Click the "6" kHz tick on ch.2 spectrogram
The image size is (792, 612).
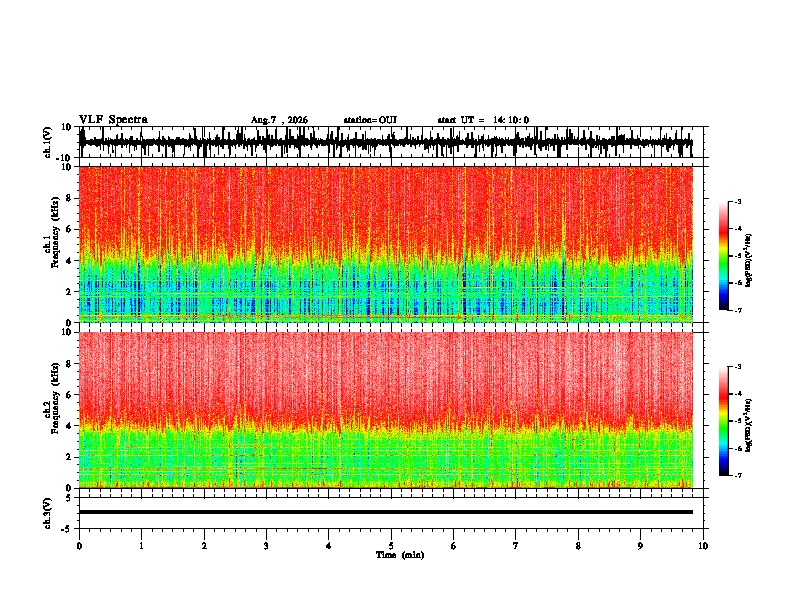click(69, 395)
